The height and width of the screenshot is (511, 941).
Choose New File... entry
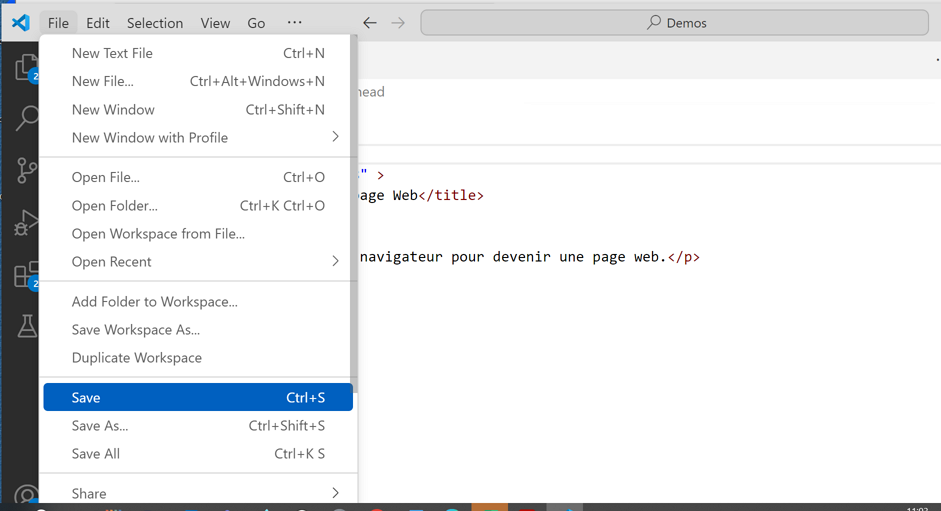(x=198, y=81)
